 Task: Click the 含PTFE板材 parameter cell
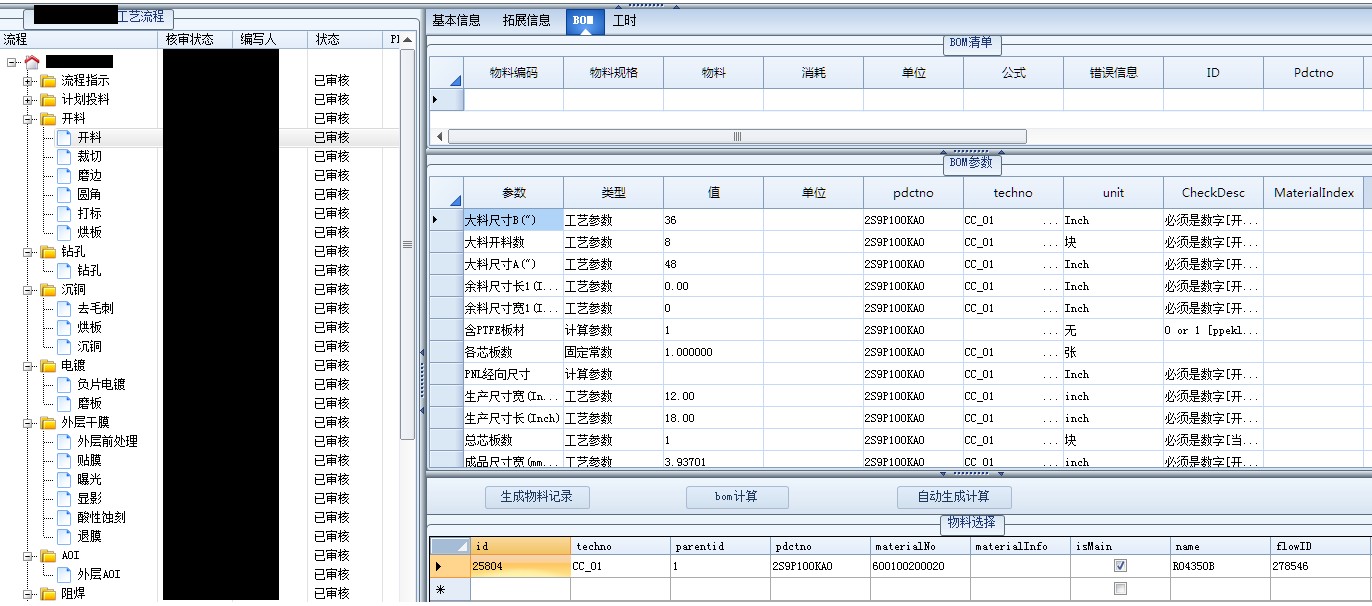513,330
